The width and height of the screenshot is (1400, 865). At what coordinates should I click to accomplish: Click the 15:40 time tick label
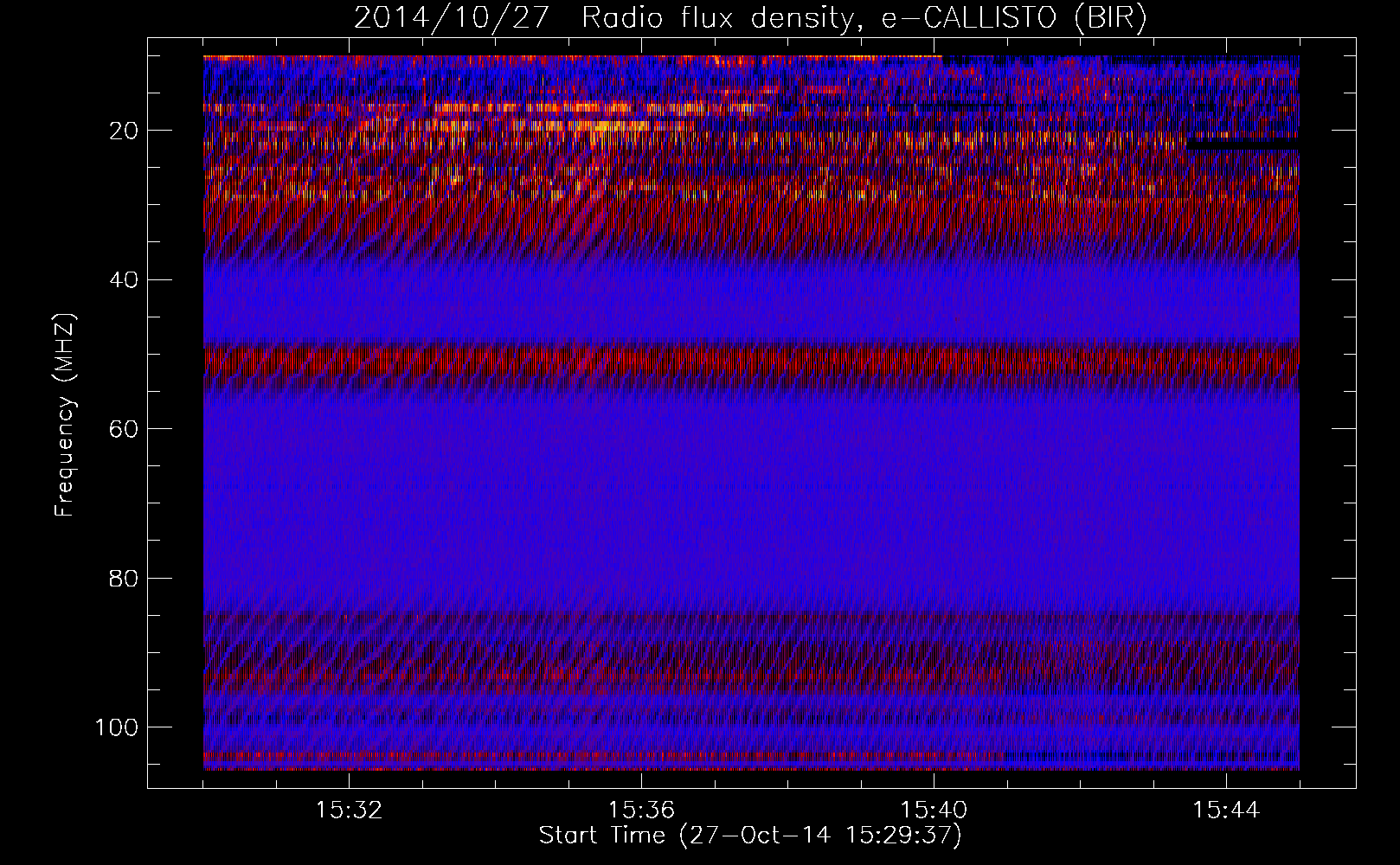point(934,811)
